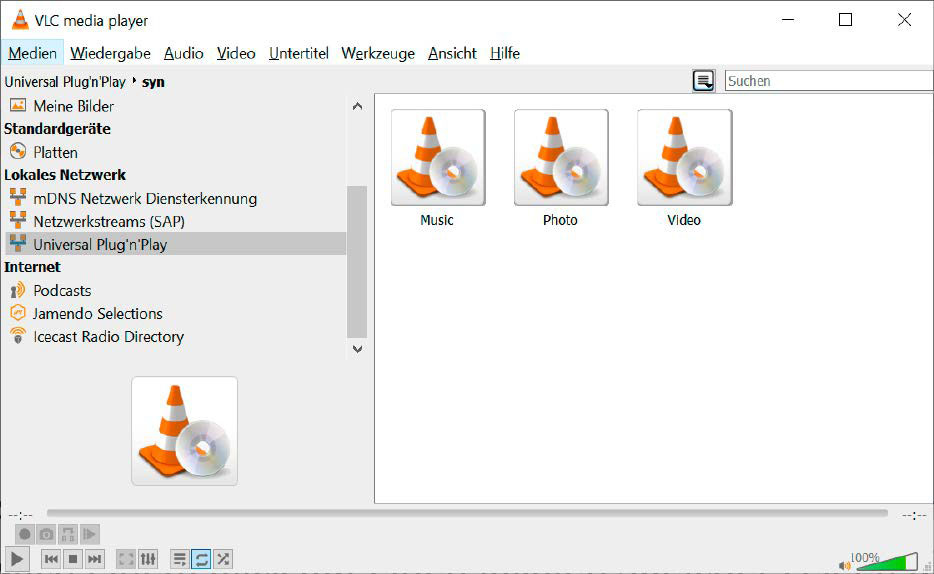Open the Audio menu
The width and height of the screenshot is (934, 574).
point(183,54)
